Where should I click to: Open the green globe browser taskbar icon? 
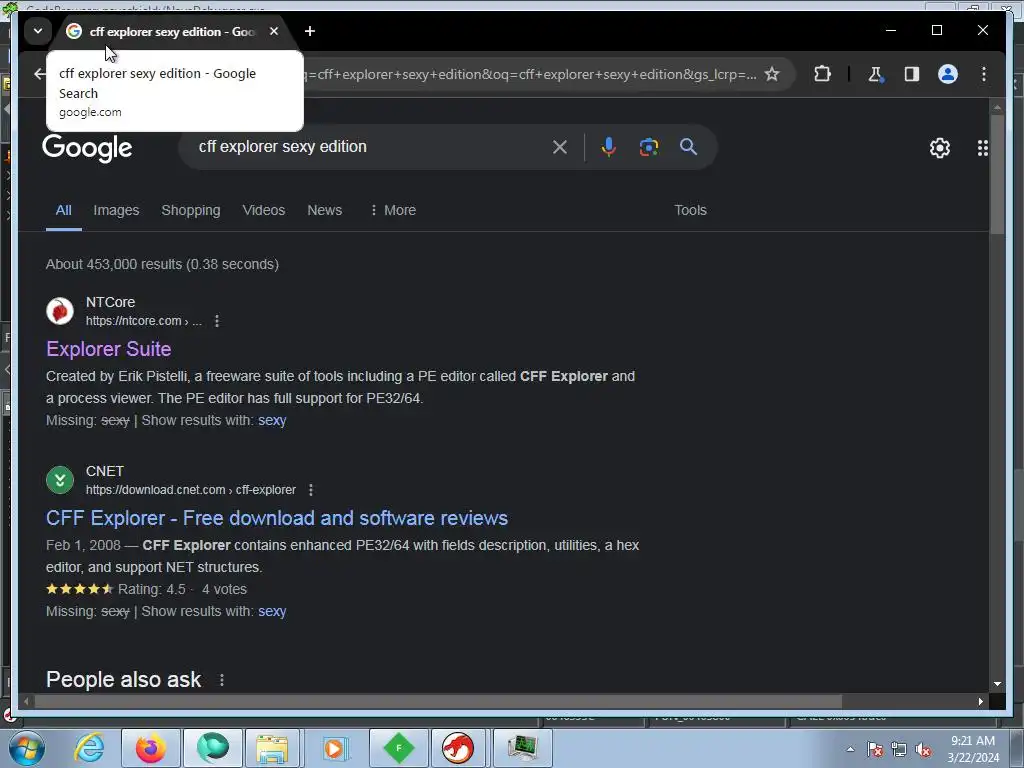213,748
